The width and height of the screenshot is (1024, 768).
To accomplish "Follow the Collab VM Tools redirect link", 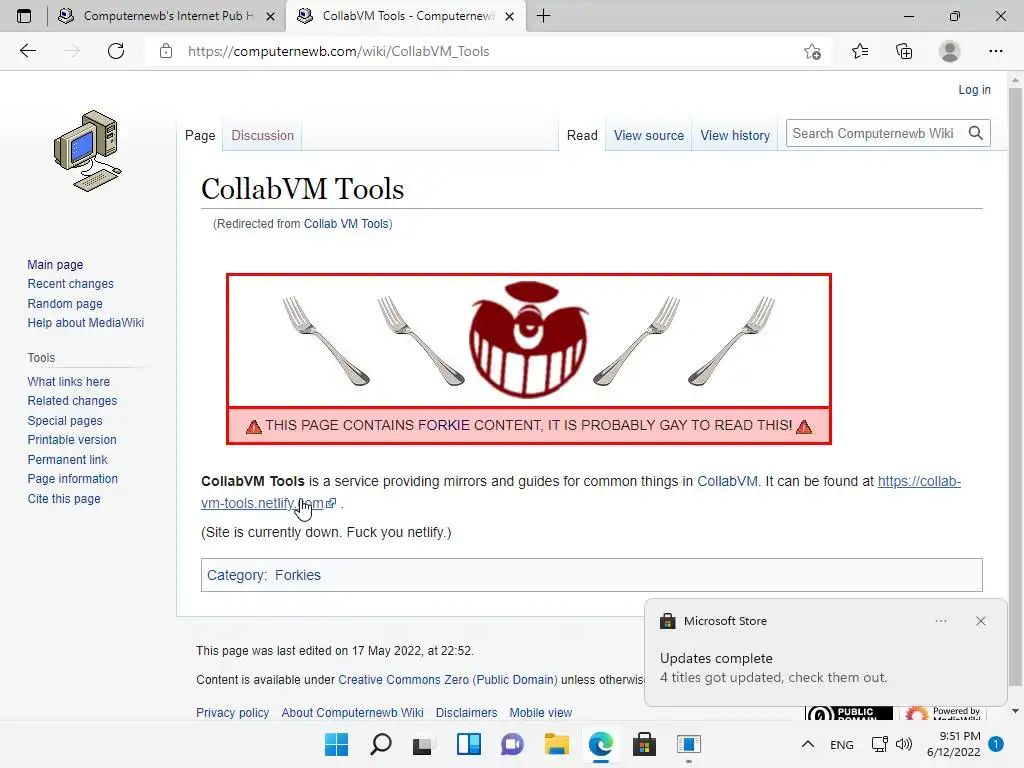I will tap(345, 223).
